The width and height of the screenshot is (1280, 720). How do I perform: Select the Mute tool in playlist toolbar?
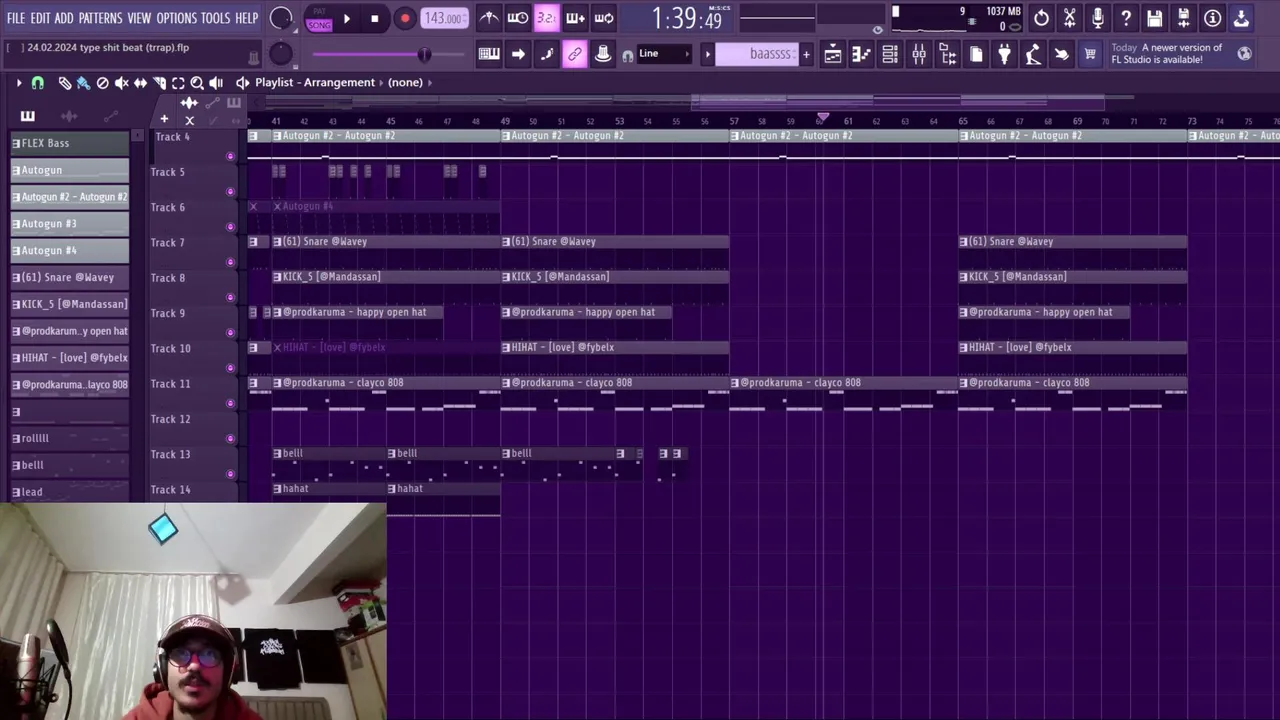(122, 83)
